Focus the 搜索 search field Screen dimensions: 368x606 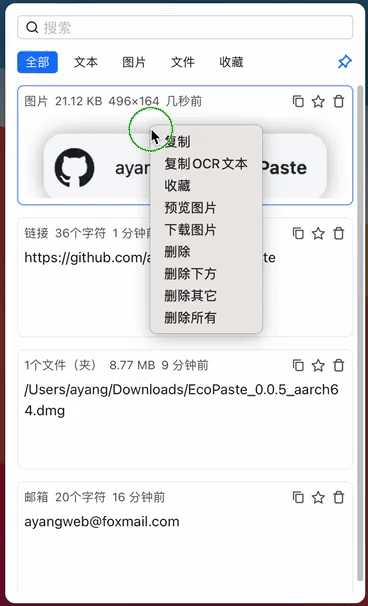pos(185,27)
